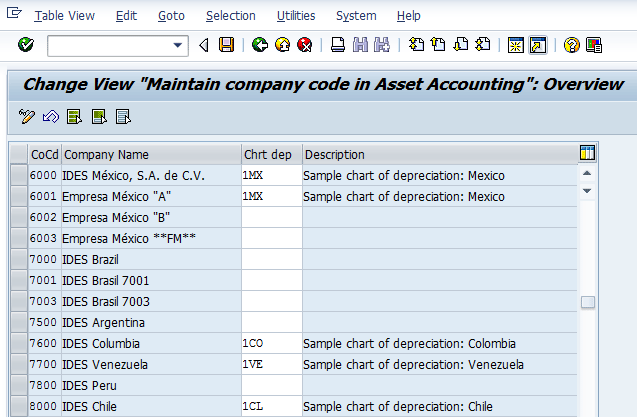Click the vertical scrollbar thumb
The width and height of the screenshot is (637, 417).
[588, 302]
